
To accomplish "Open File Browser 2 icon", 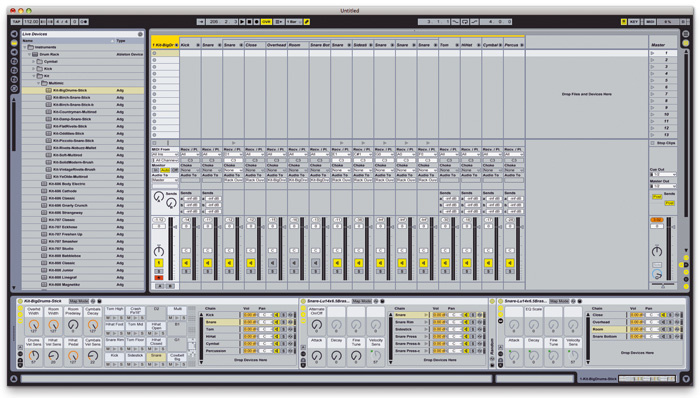I will coord(14,70).
